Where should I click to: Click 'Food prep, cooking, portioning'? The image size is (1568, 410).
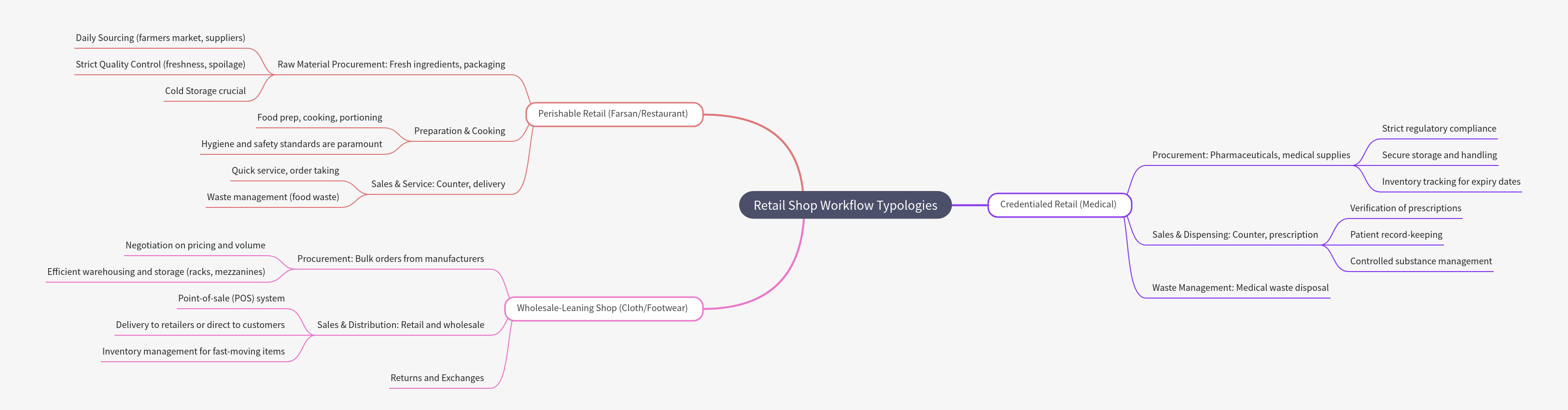click(x=320, y=117)
